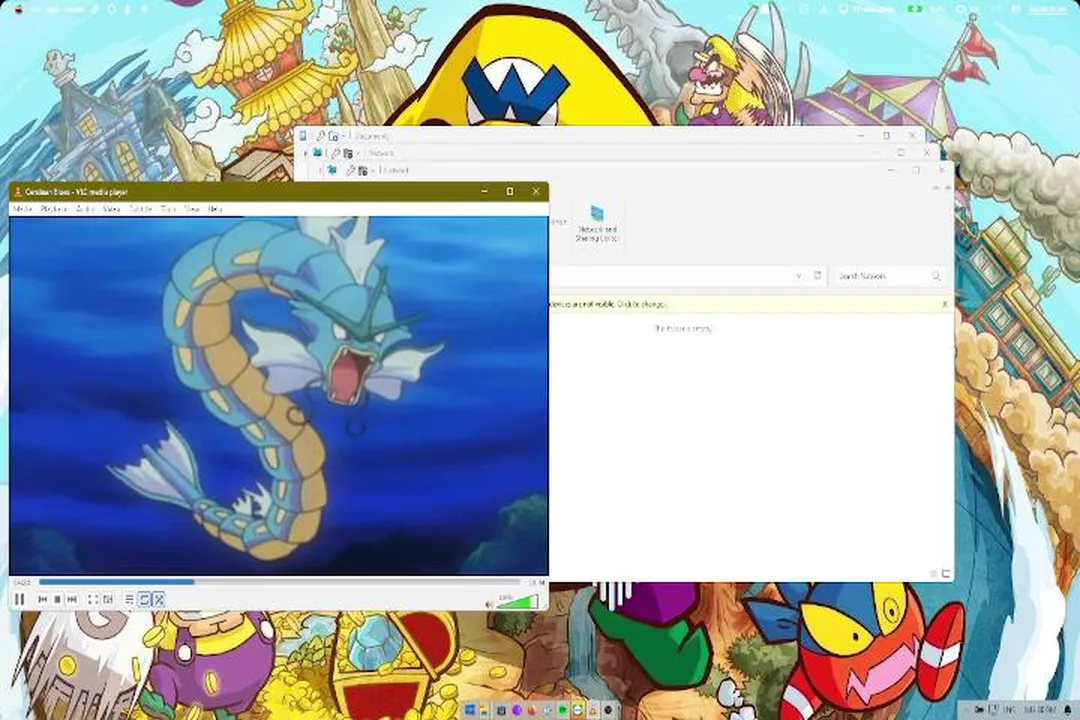This screenshot has height=720, width=1080.
Task: Open the VLC Help menu
Action: 215,209
